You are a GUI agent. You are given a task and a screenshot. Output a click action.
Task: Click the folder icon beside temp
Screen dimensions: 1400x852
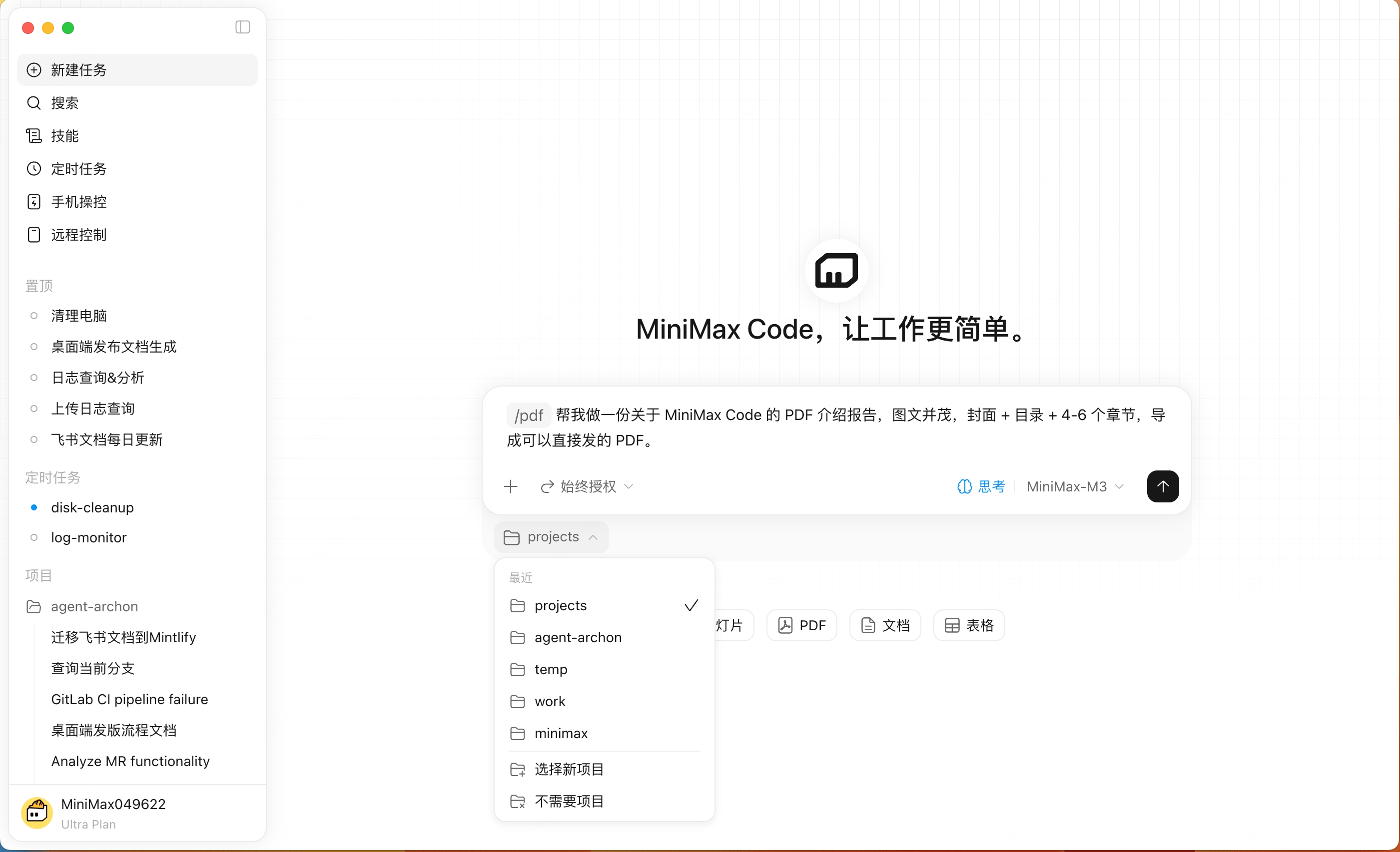coord(518,670)
